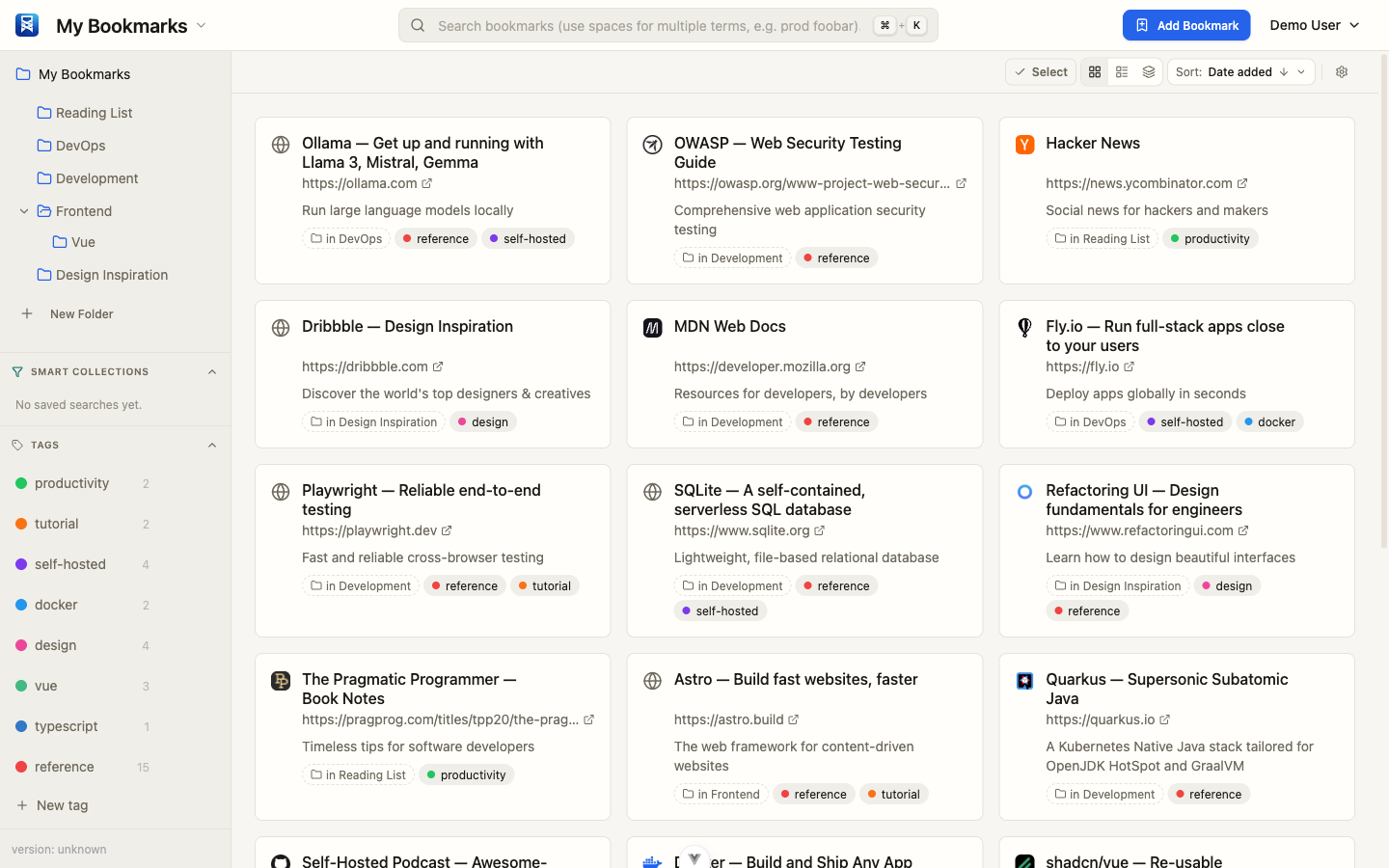The image size is (1389, 868).
Task: Open external link icon for sqlite.org
Action: tap(820, 530)
